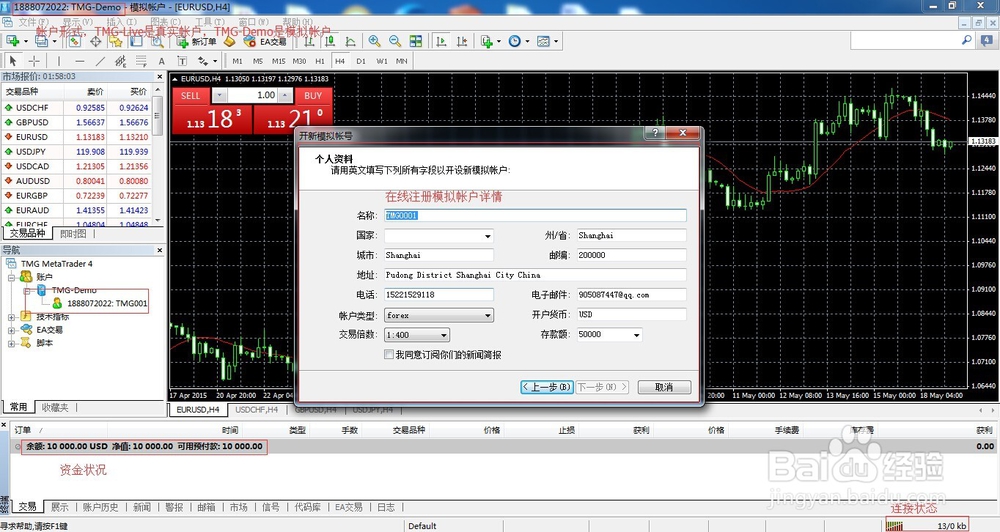Switch to the 收藏夹 tab in Navigator
This screenshot has height=532, width=1000.
click(55, 407)
